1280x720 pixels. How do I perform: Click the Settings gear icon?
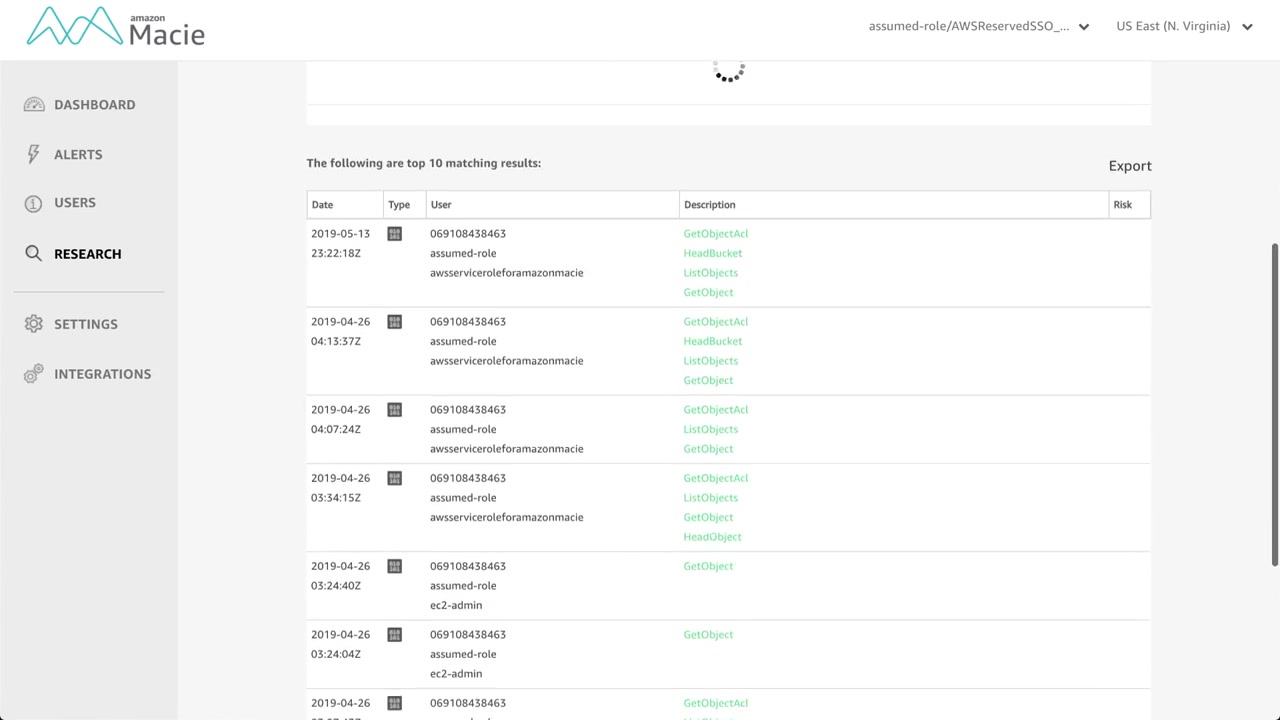coord(34,324)
